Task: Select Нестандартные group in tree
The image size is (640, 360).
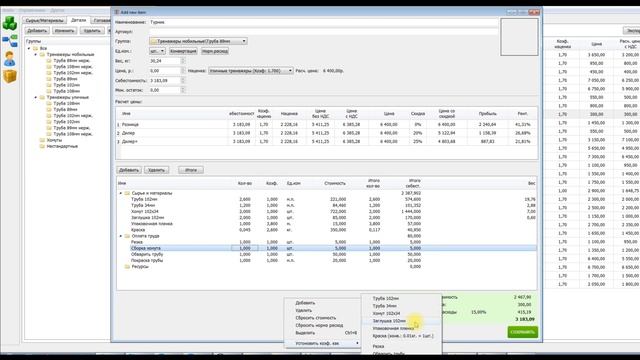Action: 62,146
